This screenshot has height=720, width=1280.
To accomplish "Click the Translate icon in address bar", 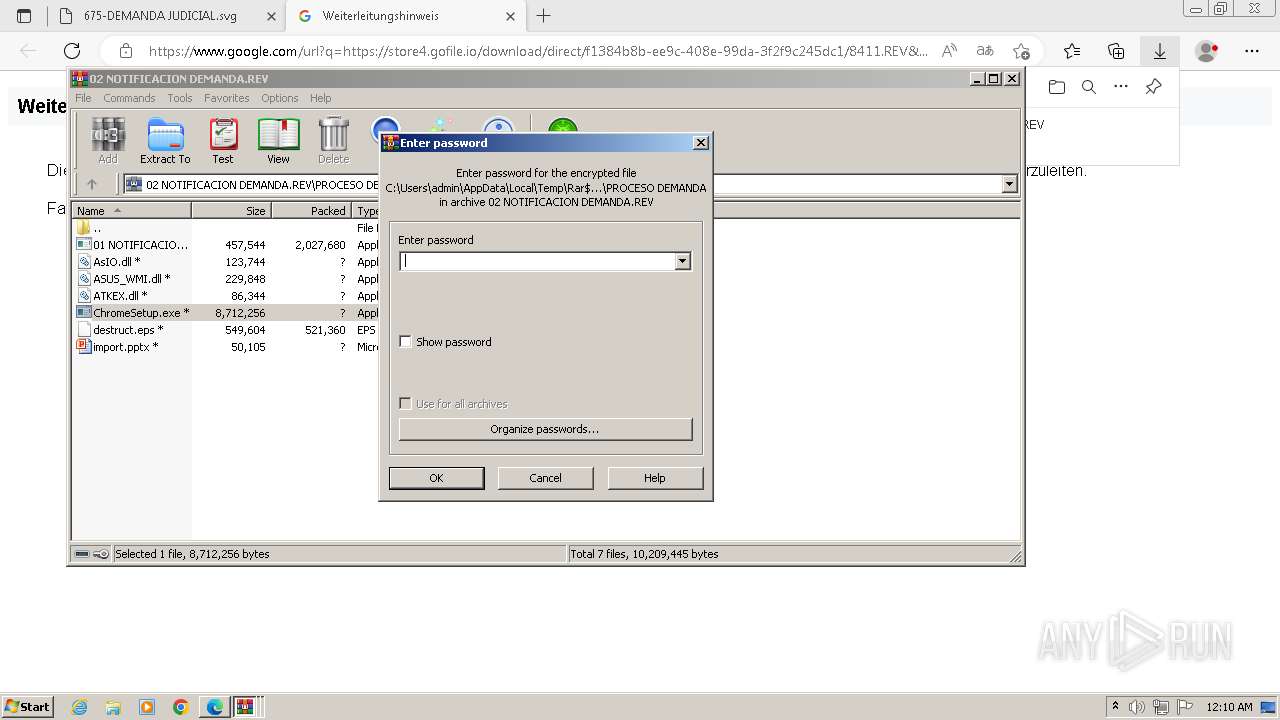I will click(x=985, y=51).
